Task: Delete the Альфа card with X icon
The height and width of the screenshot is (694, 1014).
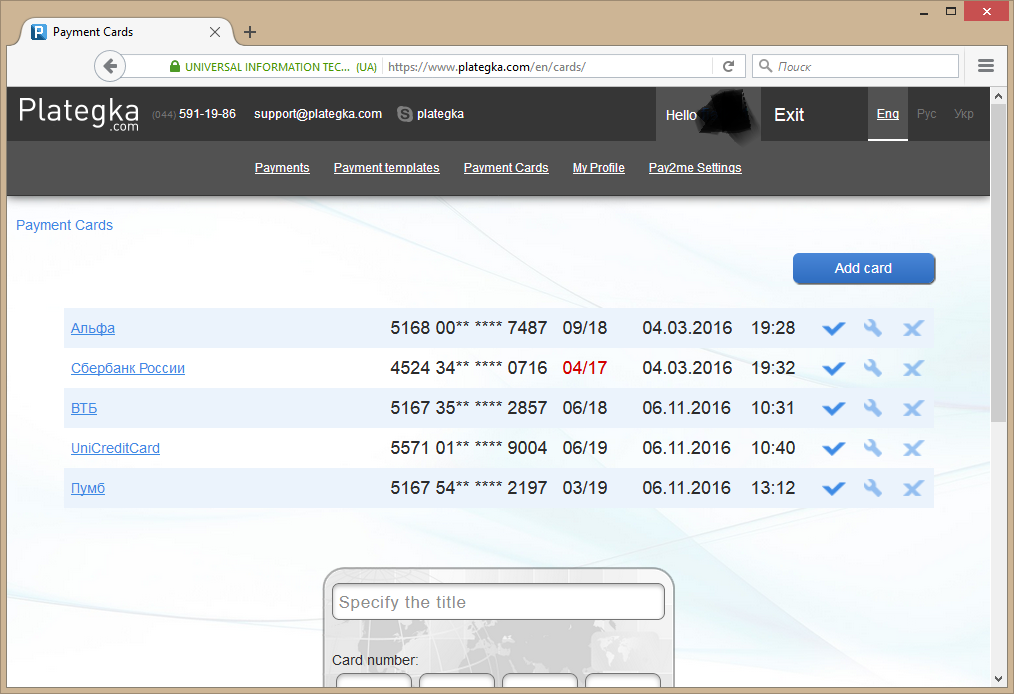Action: point(912,329)
